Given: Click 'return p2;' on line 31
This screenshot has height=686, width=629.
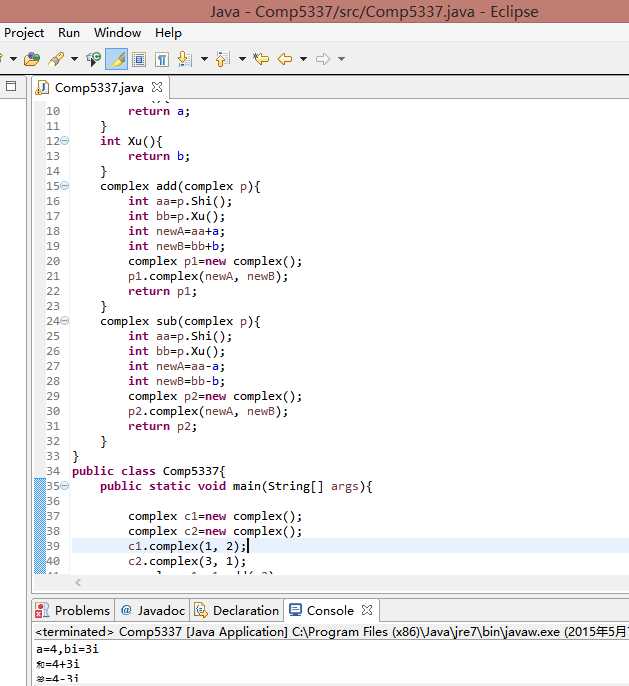Looking at the screenshot, I should click(x=162, y=426).
